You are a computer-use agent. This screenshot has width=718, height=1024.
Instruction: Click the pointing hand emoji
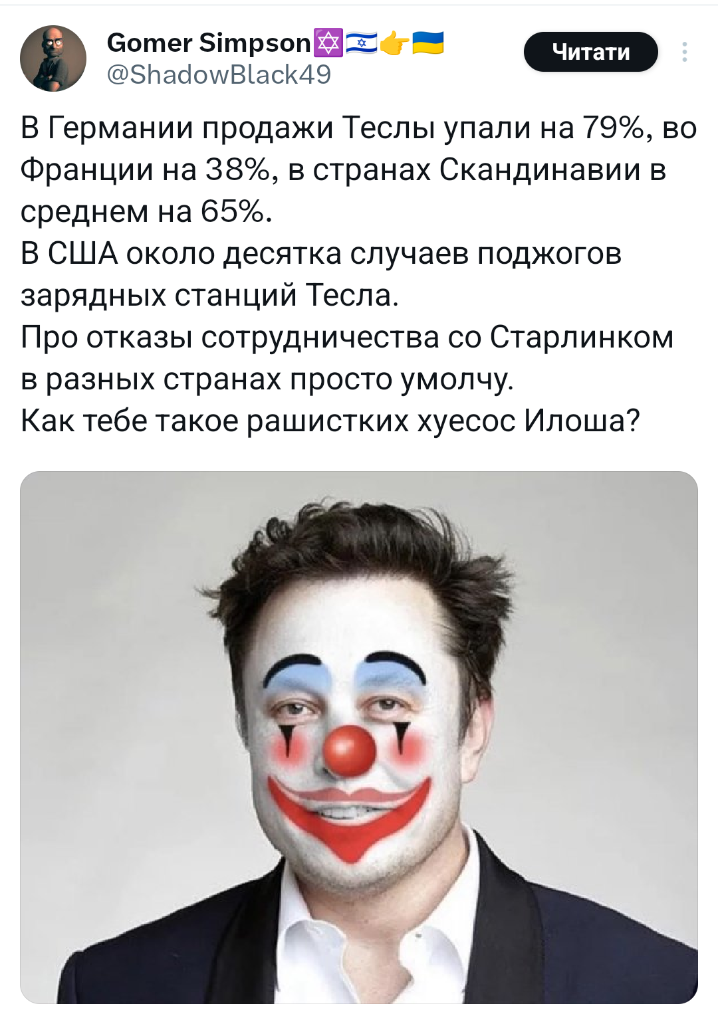click(x=394, y=42)
